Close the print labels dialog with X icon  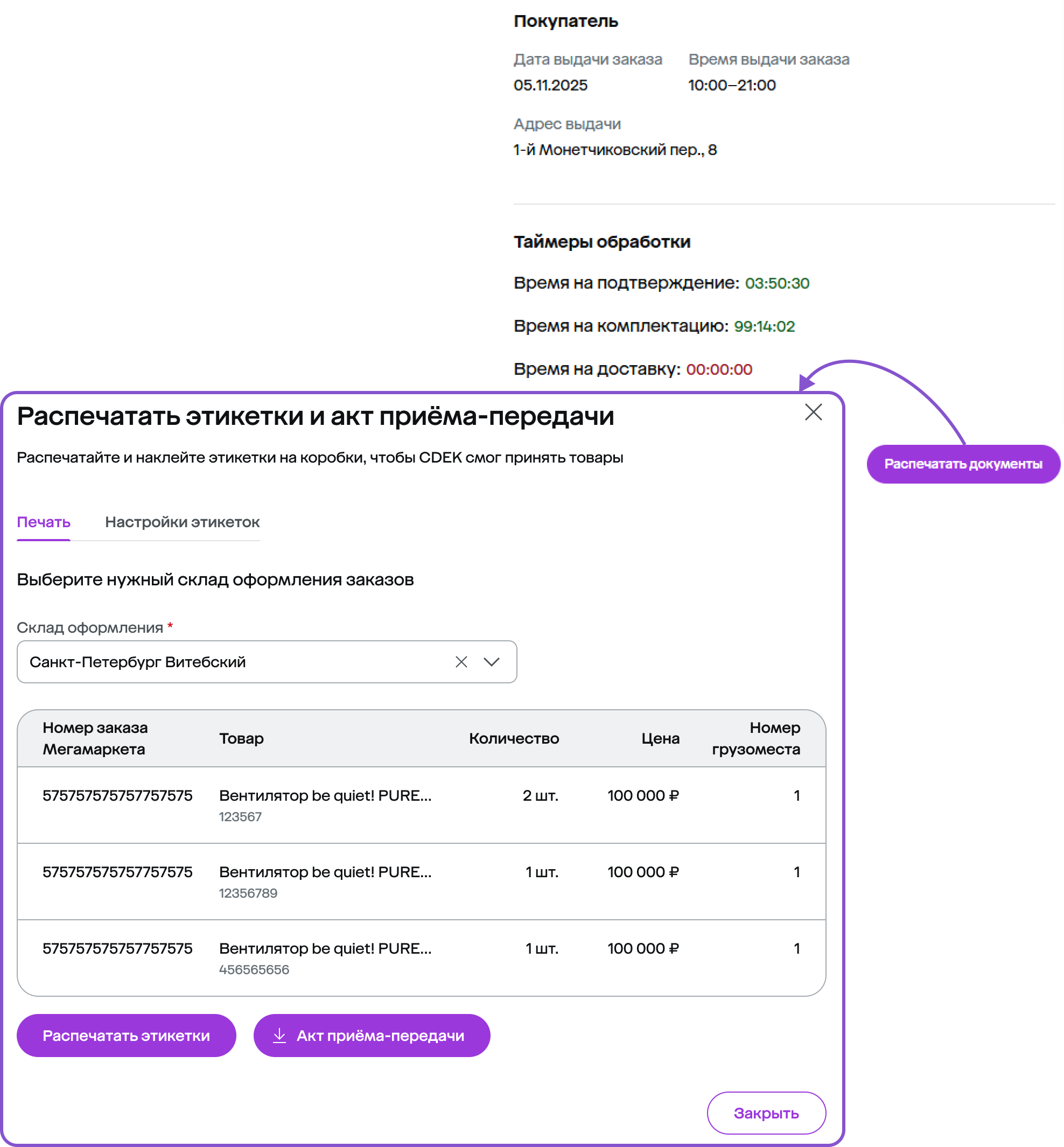click(x=813, y=412)
